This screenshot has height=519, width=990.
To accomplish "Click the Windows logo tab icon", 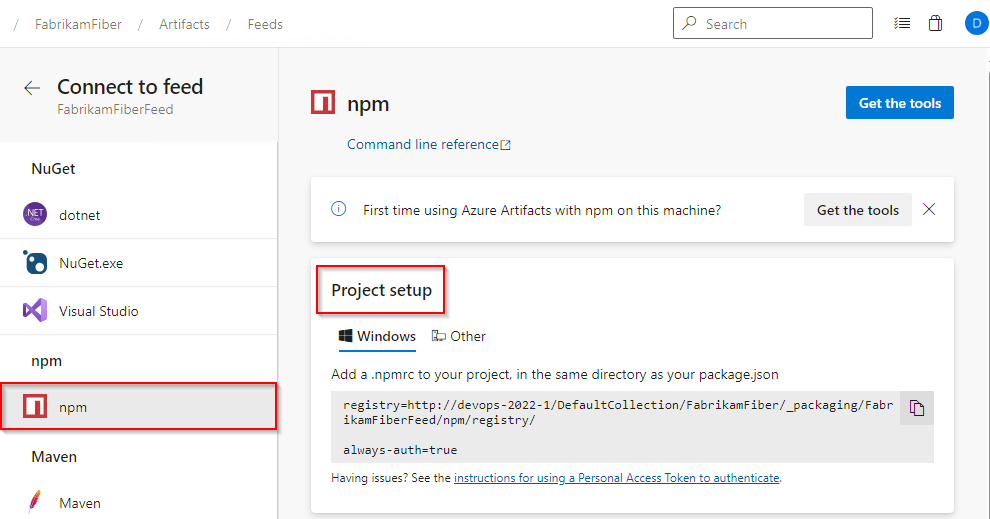I will click(345, 336).
